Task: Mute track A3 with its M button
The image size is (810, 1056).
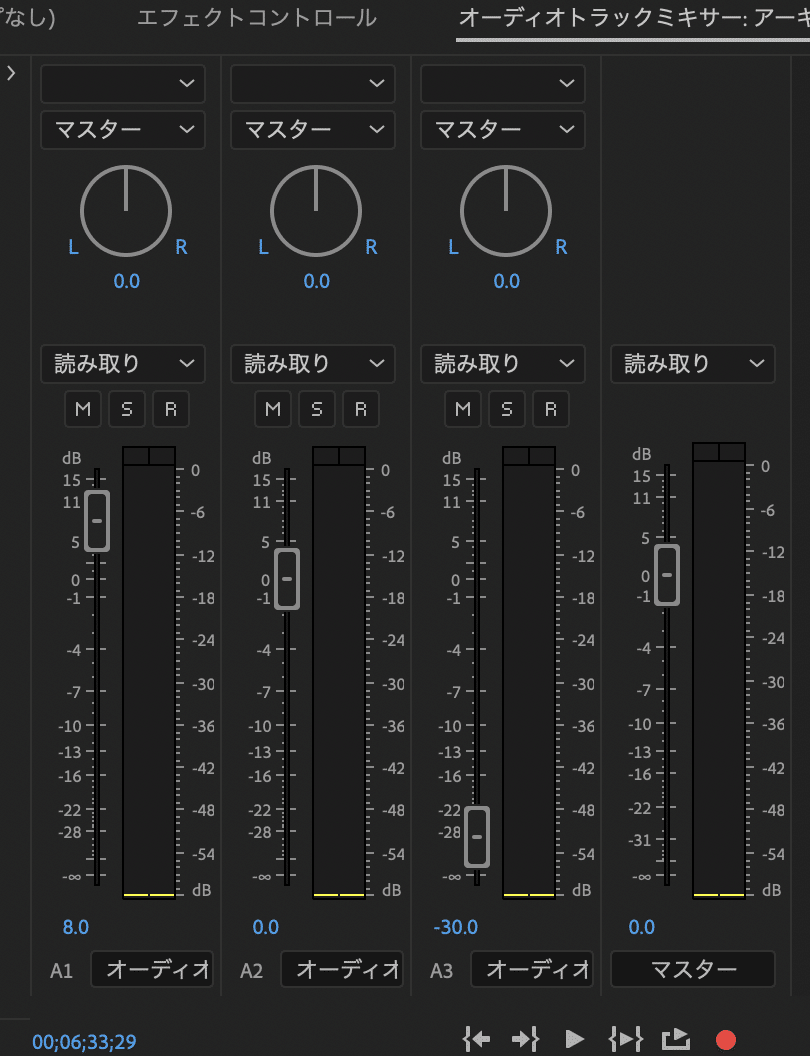Action: [463, 409]
